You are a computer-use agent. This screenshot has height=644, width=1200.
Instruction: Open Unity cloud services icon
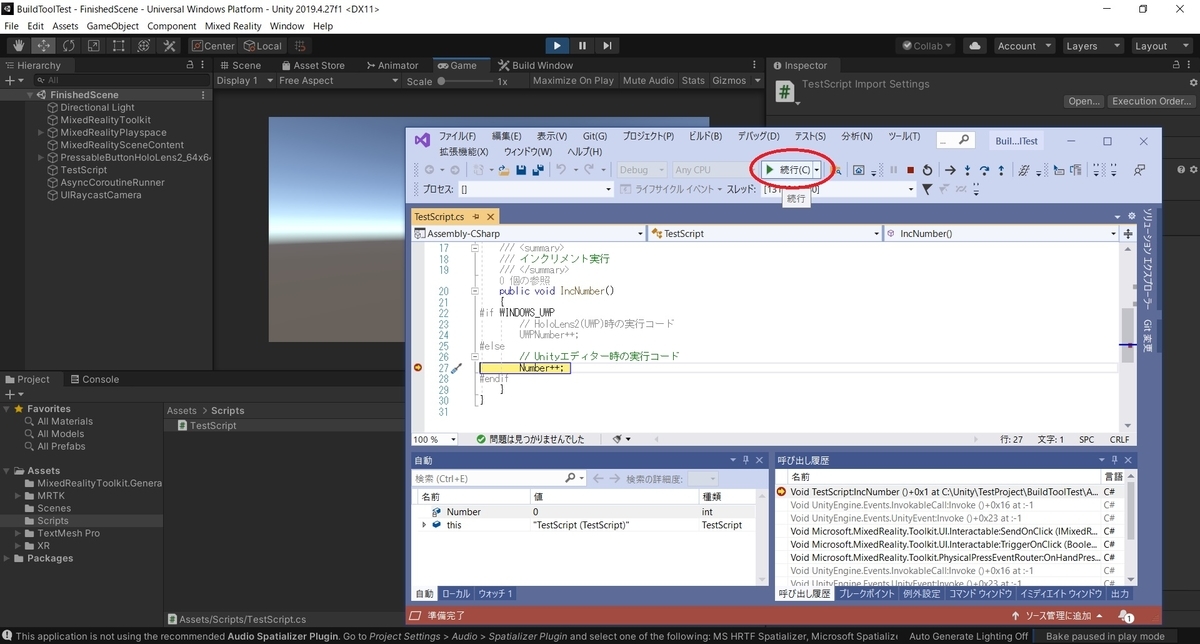point(976,46)
